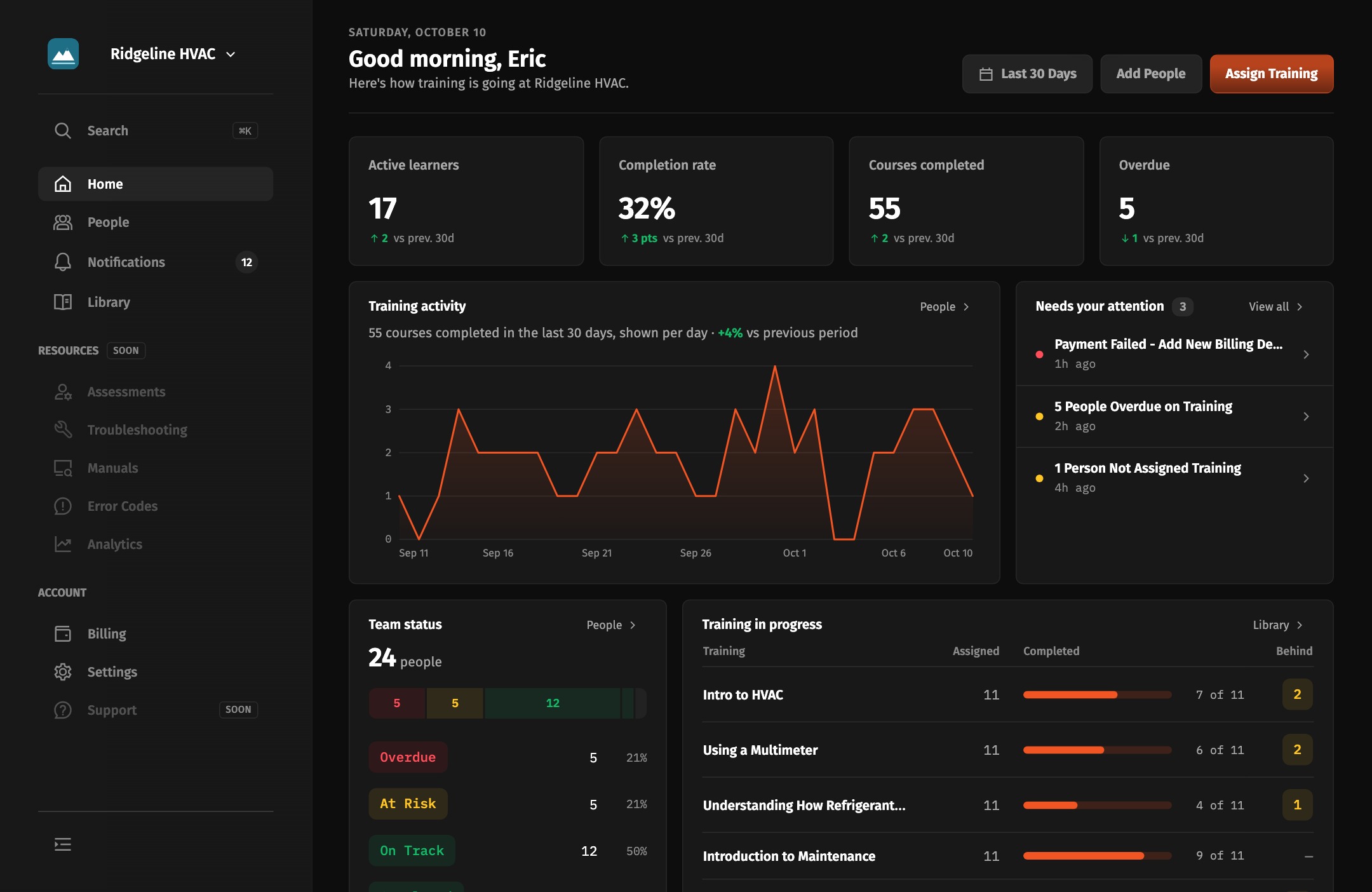Screen dimensions: 1372x892
Task: Click the green 12 segment in team status bar
Action: tap(553, 703)
